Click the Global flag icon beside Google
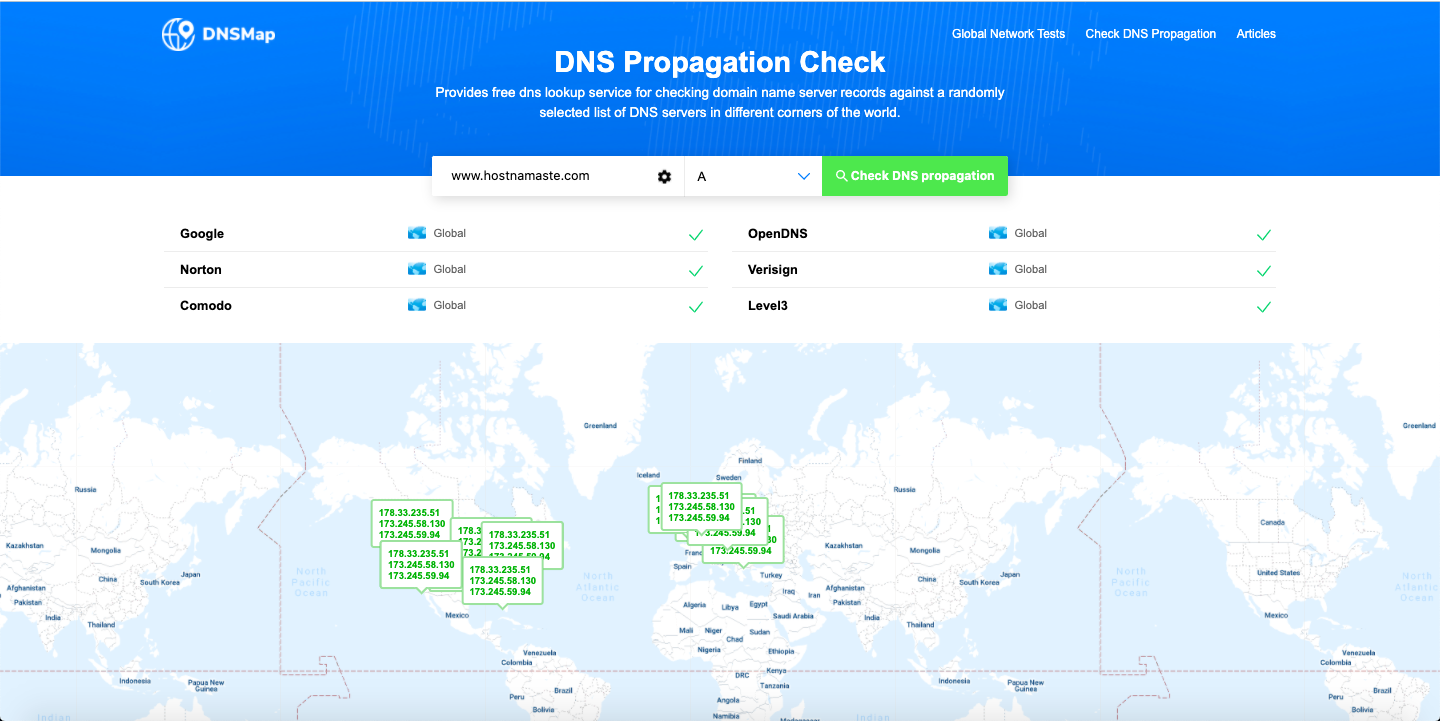Image resolution: width=1440 pixels, height=721 pixels. [417, 233]
